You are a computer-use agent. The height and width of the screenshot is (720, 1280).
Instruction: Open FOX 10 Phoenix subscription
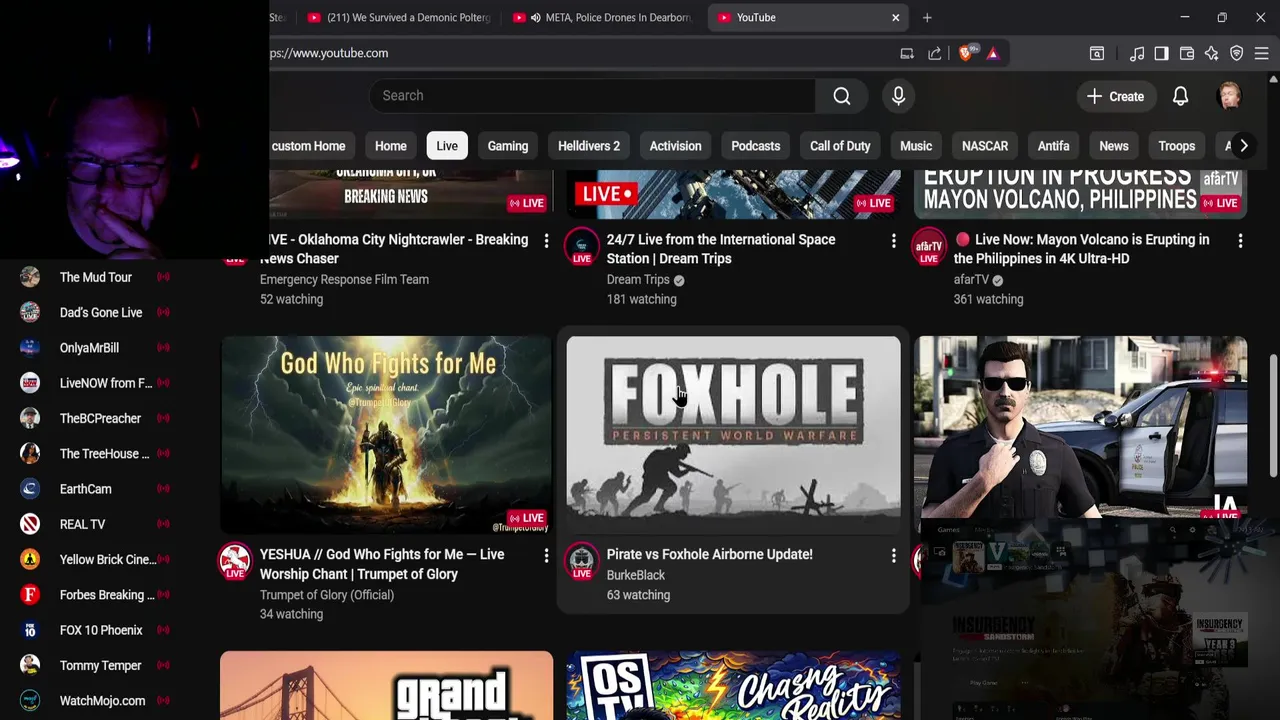point(96,630)
